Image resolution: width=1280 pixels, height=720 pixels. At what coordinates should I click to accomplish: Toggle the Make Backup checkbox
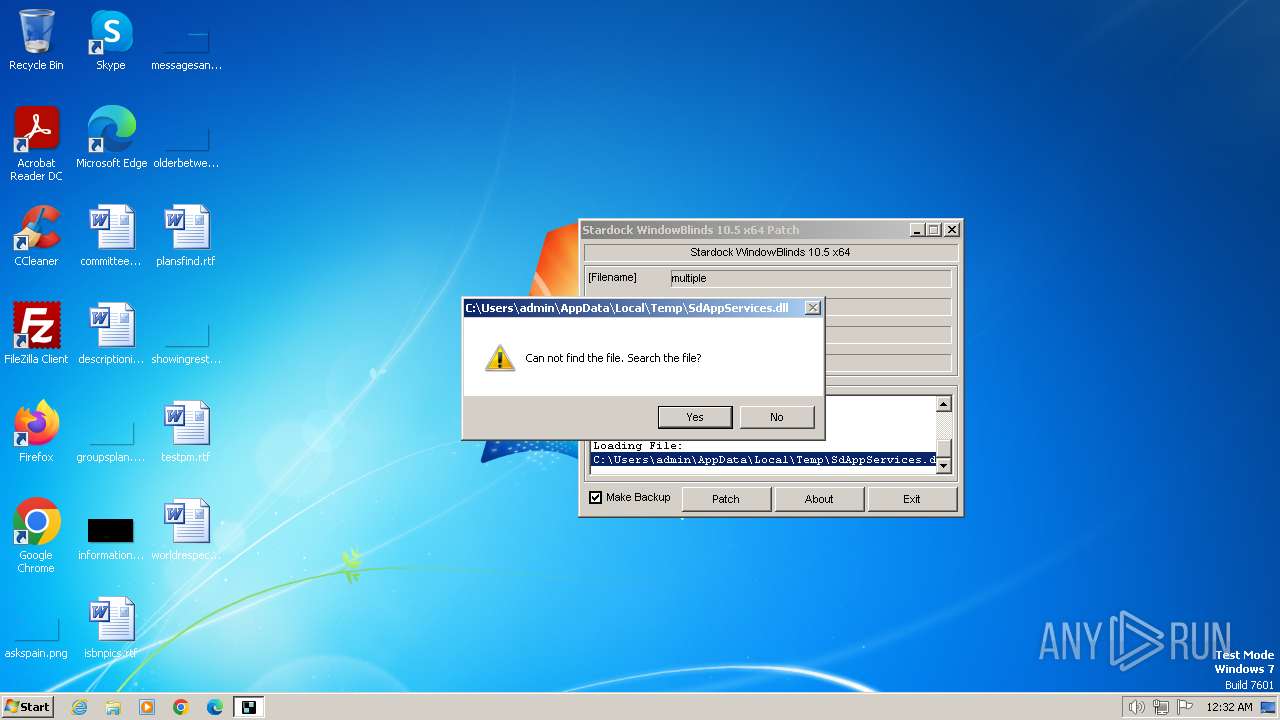click(596, 498)
